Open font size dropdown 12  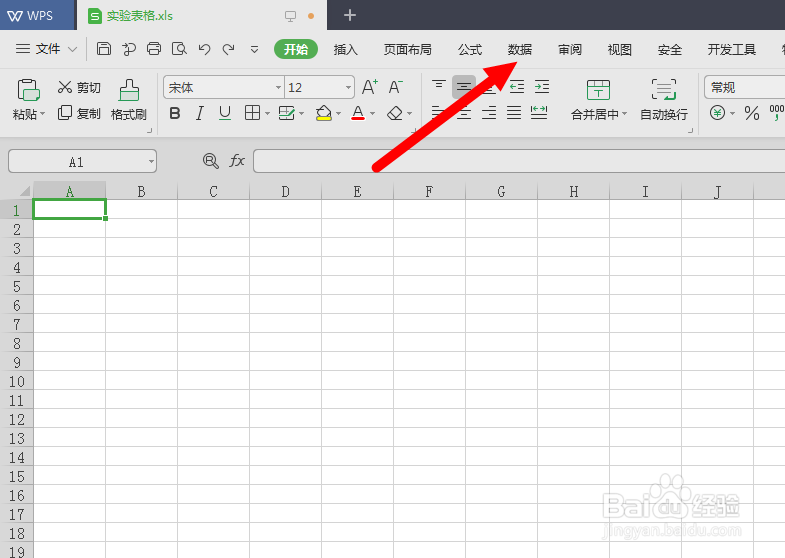(348, 88)
